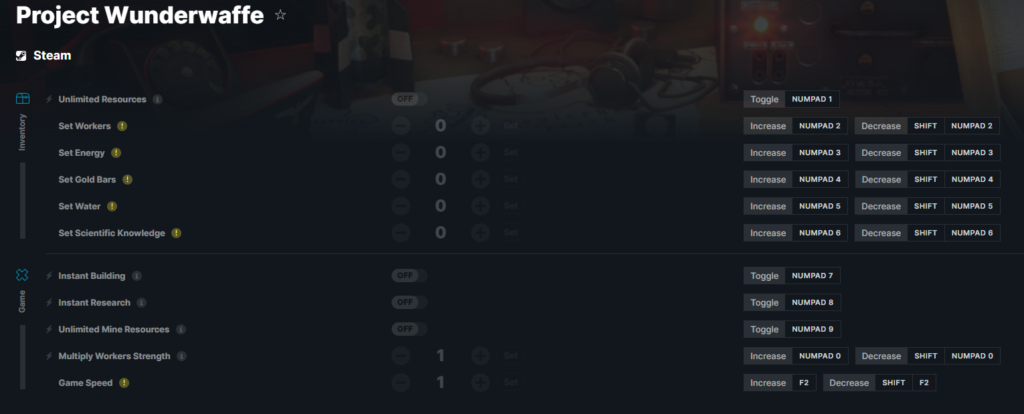Open the info icon beside Unlimited Resources
This screenshot has height=414, width=1024.
click(157, 99)
